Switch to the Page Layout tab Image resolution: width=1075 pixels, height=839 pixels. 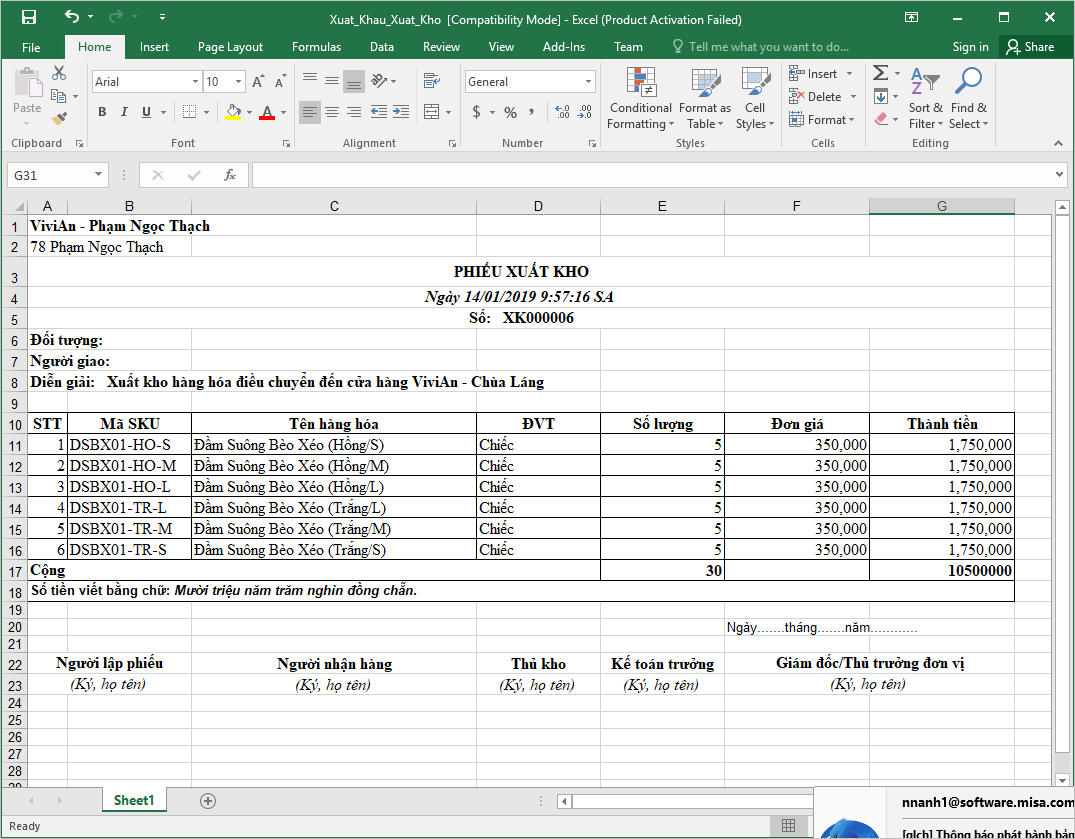tap(230, 47)
